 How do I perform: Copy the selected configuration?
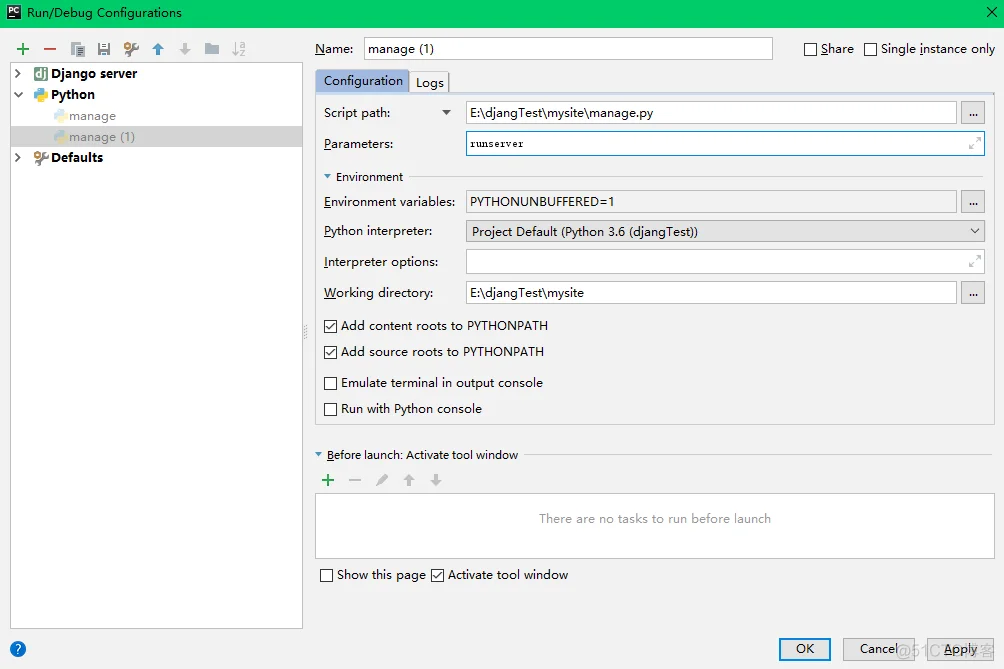click(77, 49)
